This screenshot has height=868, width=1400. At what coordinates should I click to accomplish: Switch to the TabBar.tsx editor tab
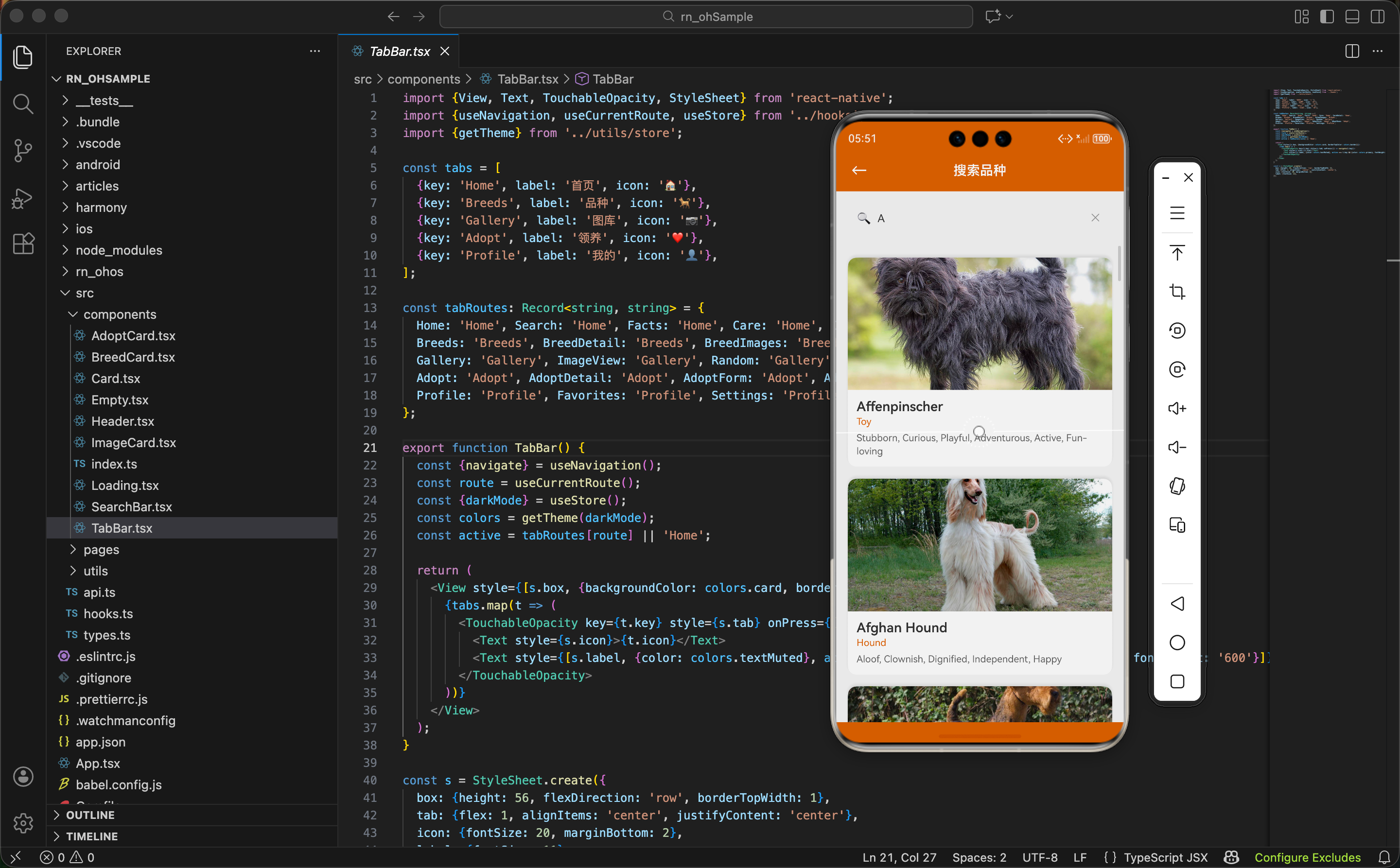tap(400, 51)
